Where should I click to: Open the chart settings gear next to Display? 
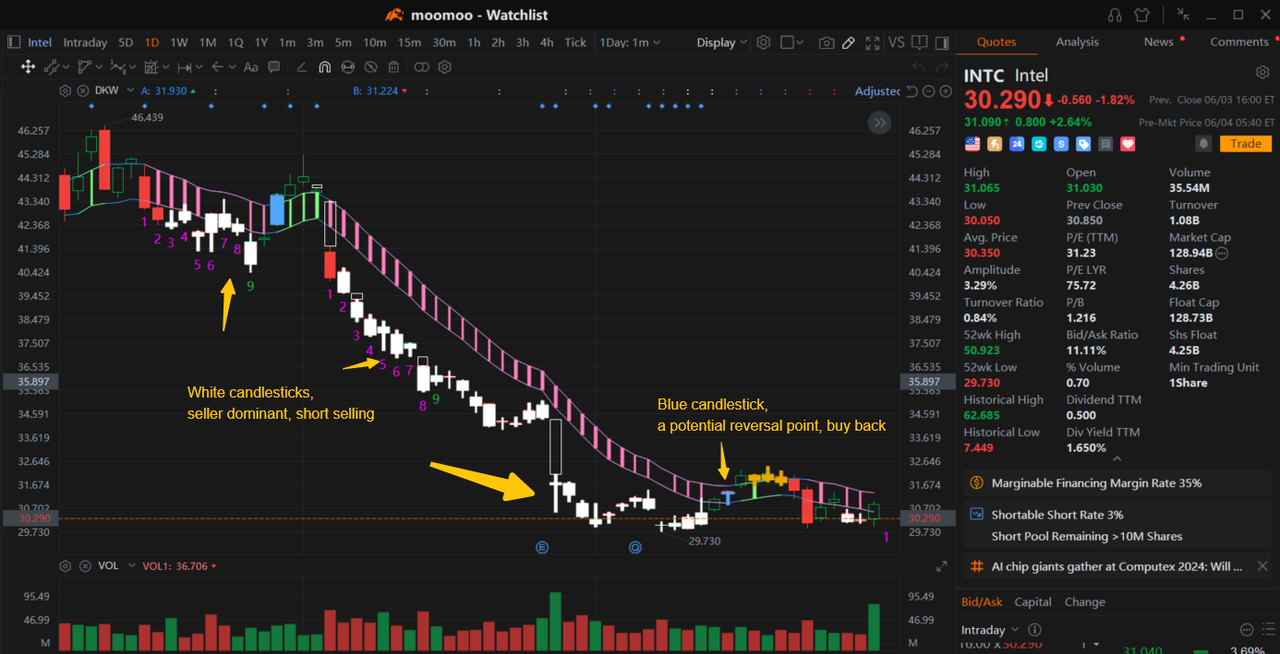[x=764, y=43]
